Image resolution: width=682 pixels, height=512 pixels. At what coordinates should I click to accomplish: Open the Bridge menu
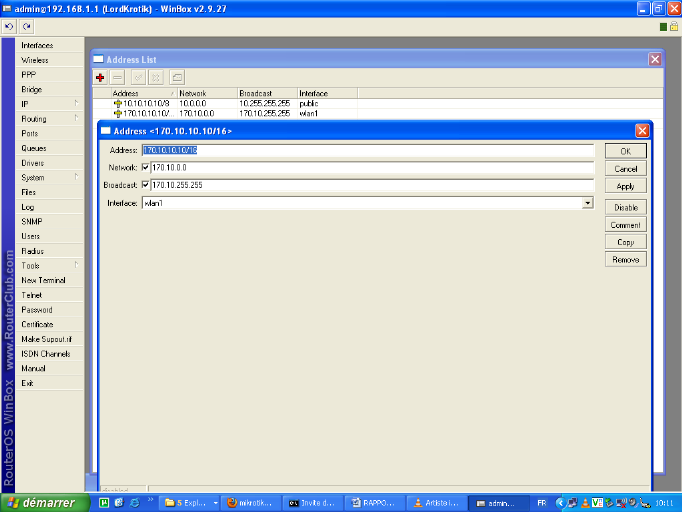point(50,89)
